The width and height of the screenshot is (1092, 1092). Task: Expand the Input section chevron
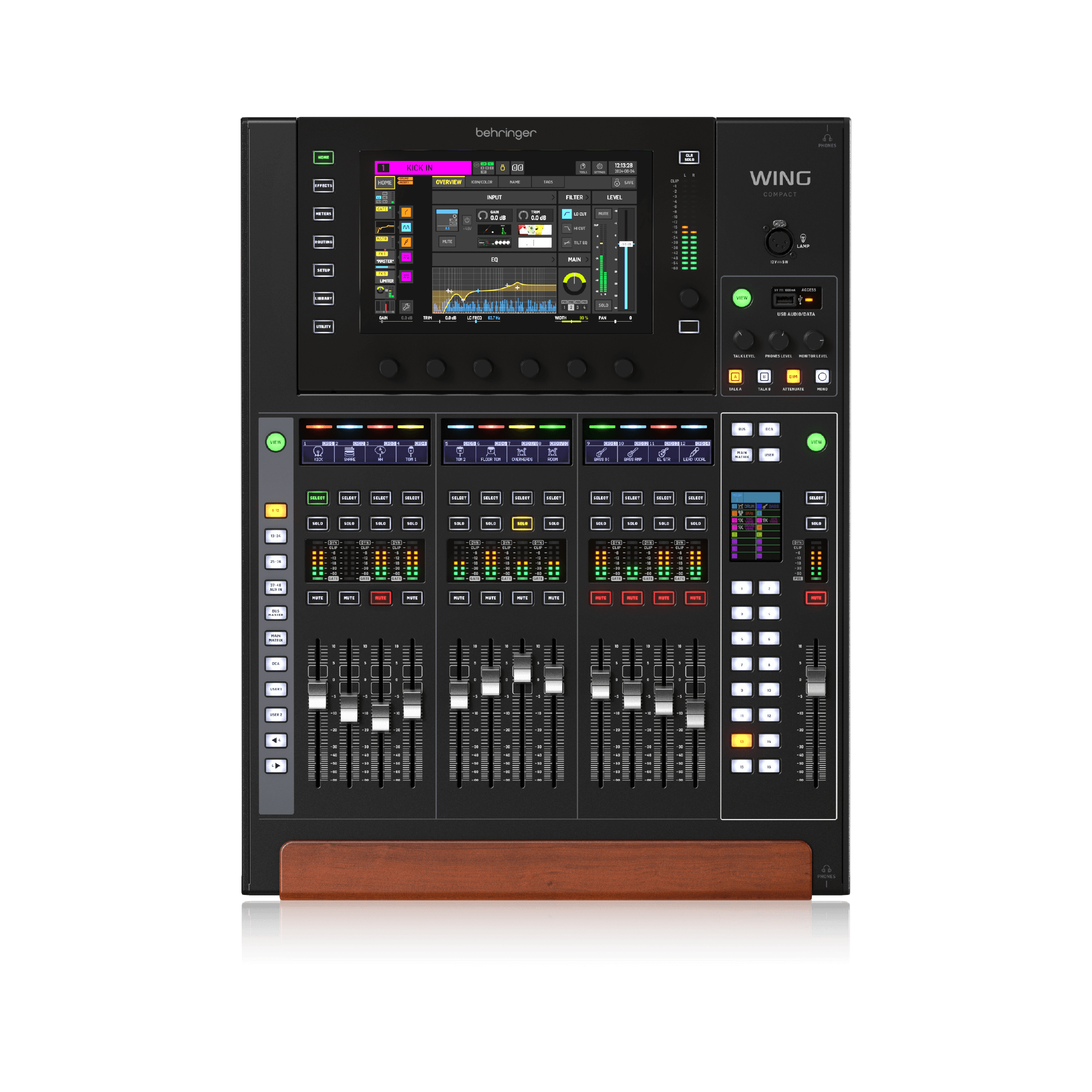pyautogui.click(x=553, y=197)
